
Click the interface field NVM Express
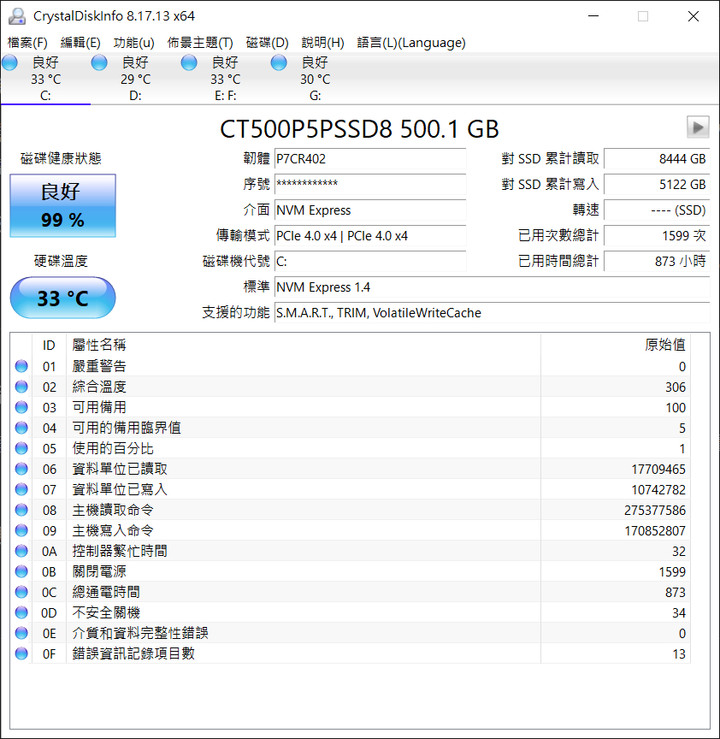pos(370,210)
